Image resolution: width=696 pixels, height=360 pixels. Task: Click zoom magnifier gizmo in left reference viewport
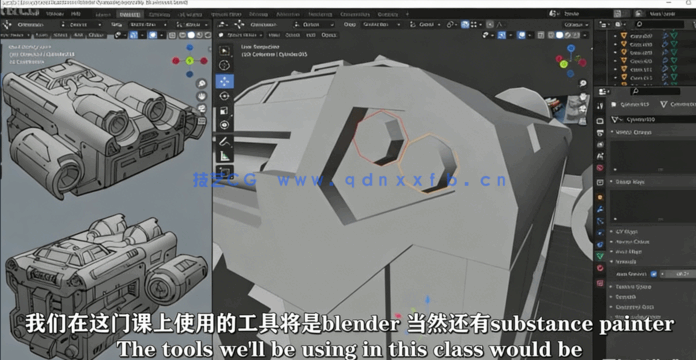coord(202,83)
